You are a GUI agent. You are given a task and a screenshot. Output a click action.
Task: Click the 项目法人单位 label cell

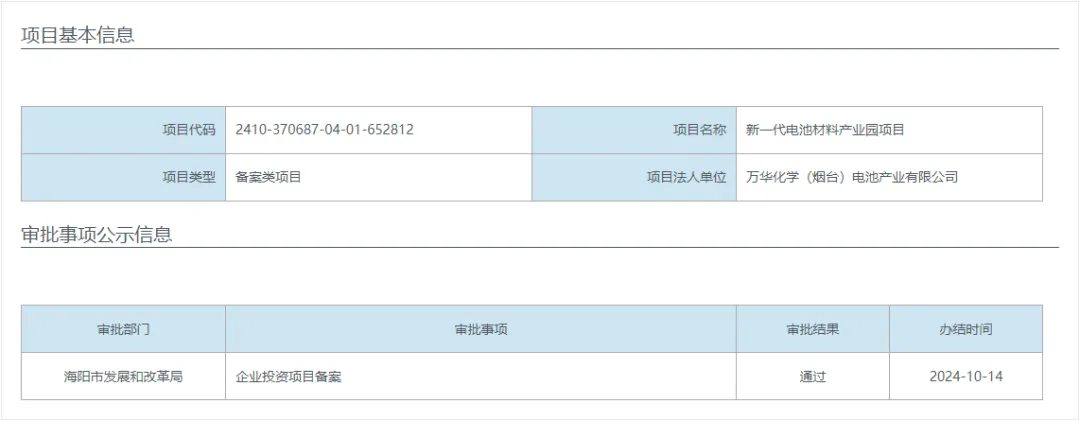634,177
